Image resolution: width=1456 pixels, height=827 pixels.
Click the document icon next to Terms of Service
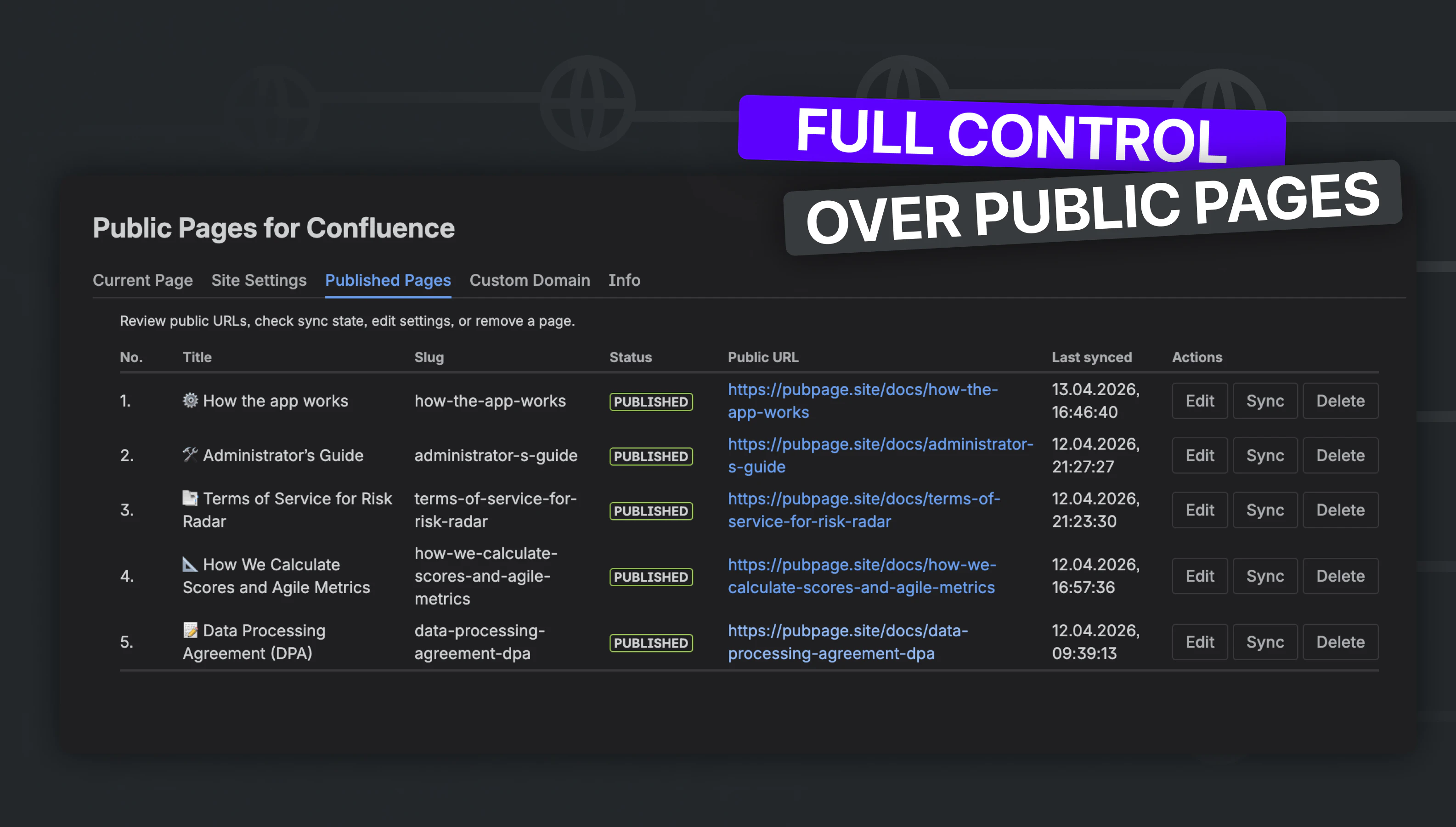pyautogui.click(x=191, y=498)
